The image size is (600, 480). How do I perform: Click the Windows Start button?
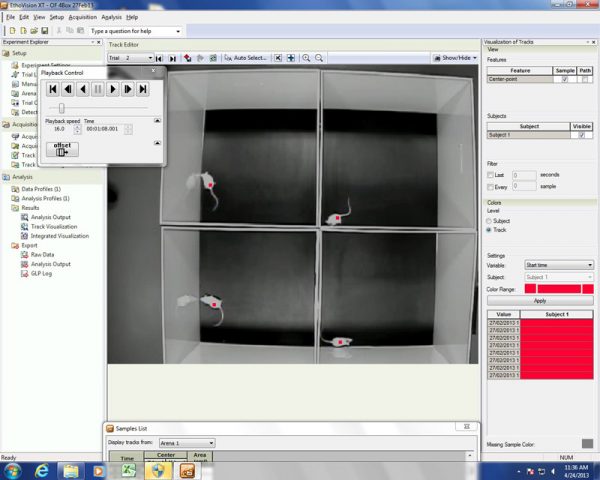click(13, 471)
